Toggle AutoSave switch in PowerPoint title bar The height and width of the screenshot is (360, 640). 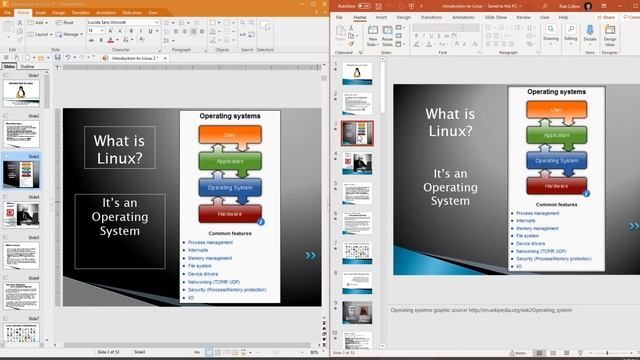364,6
